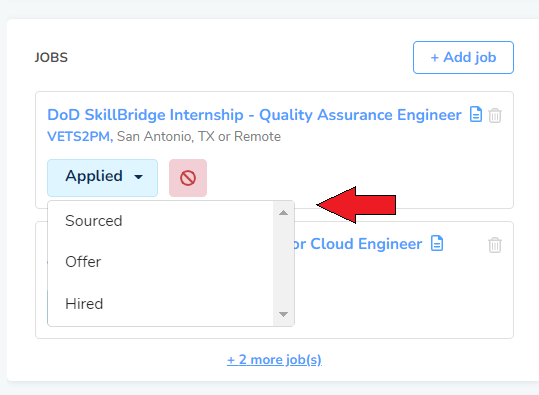
Task: Click the + Add job button
Action: [x=463, y=57]
